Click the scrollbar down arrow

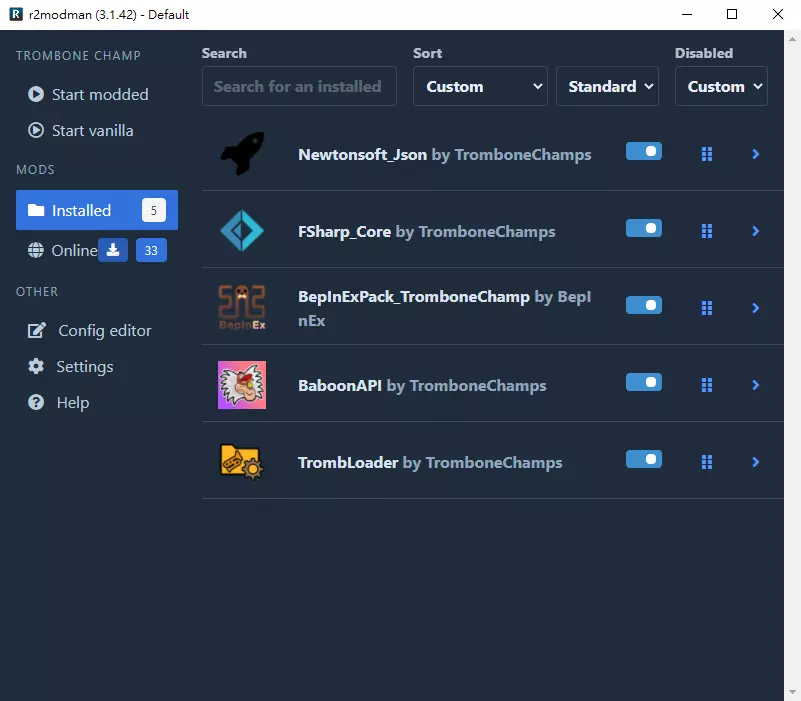(792, 693)
